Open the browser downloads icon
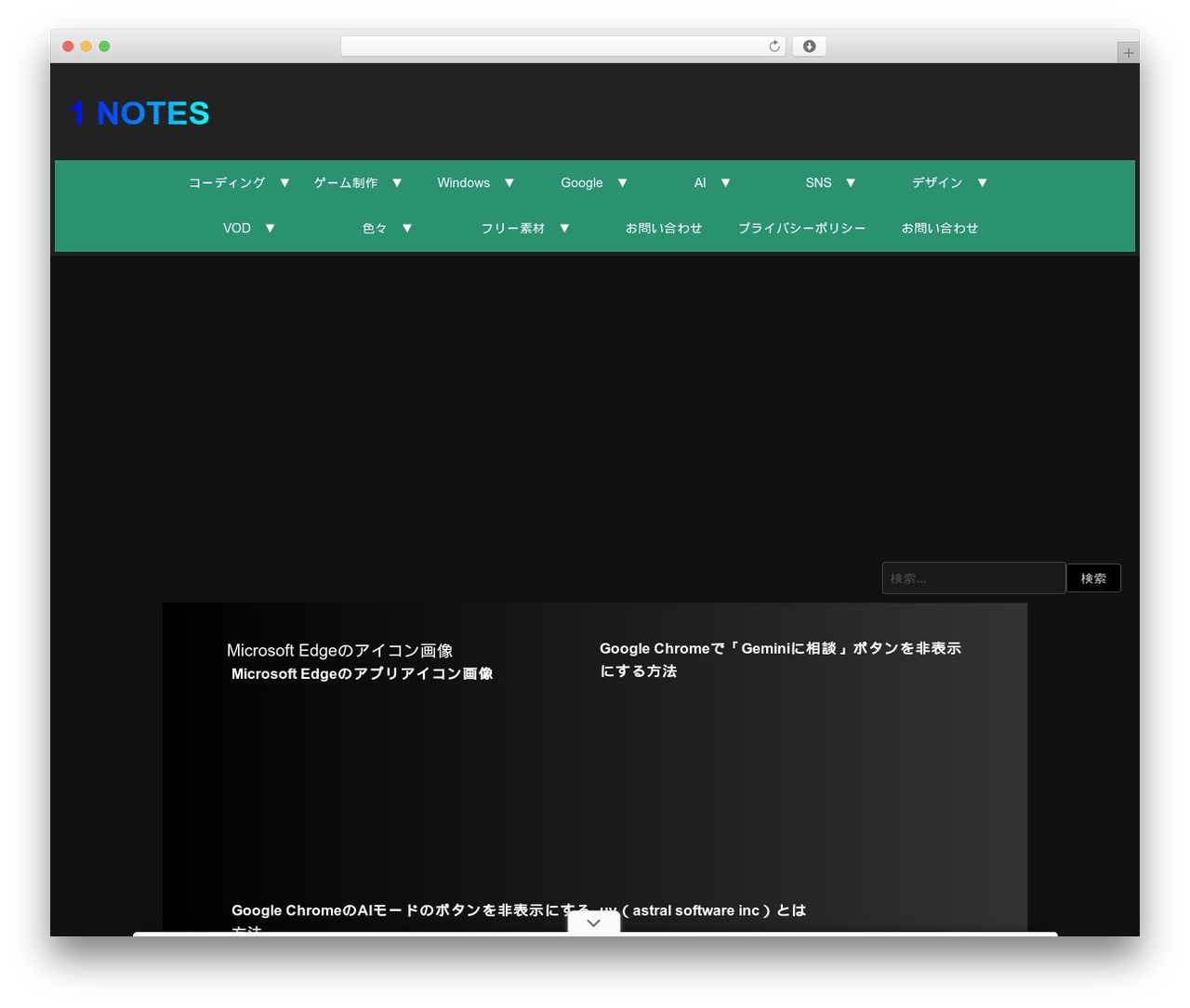1190x1008 pixels. coord(809,46)
